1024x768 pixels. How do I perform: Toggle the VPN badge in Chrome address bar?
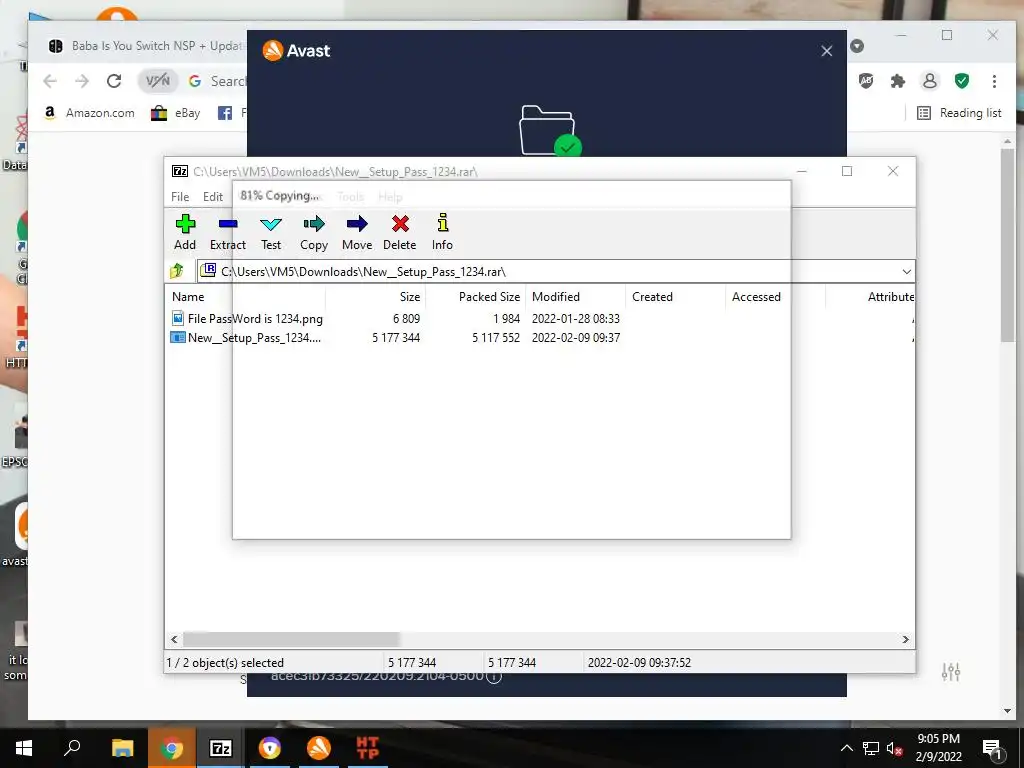tap(157, 81)
